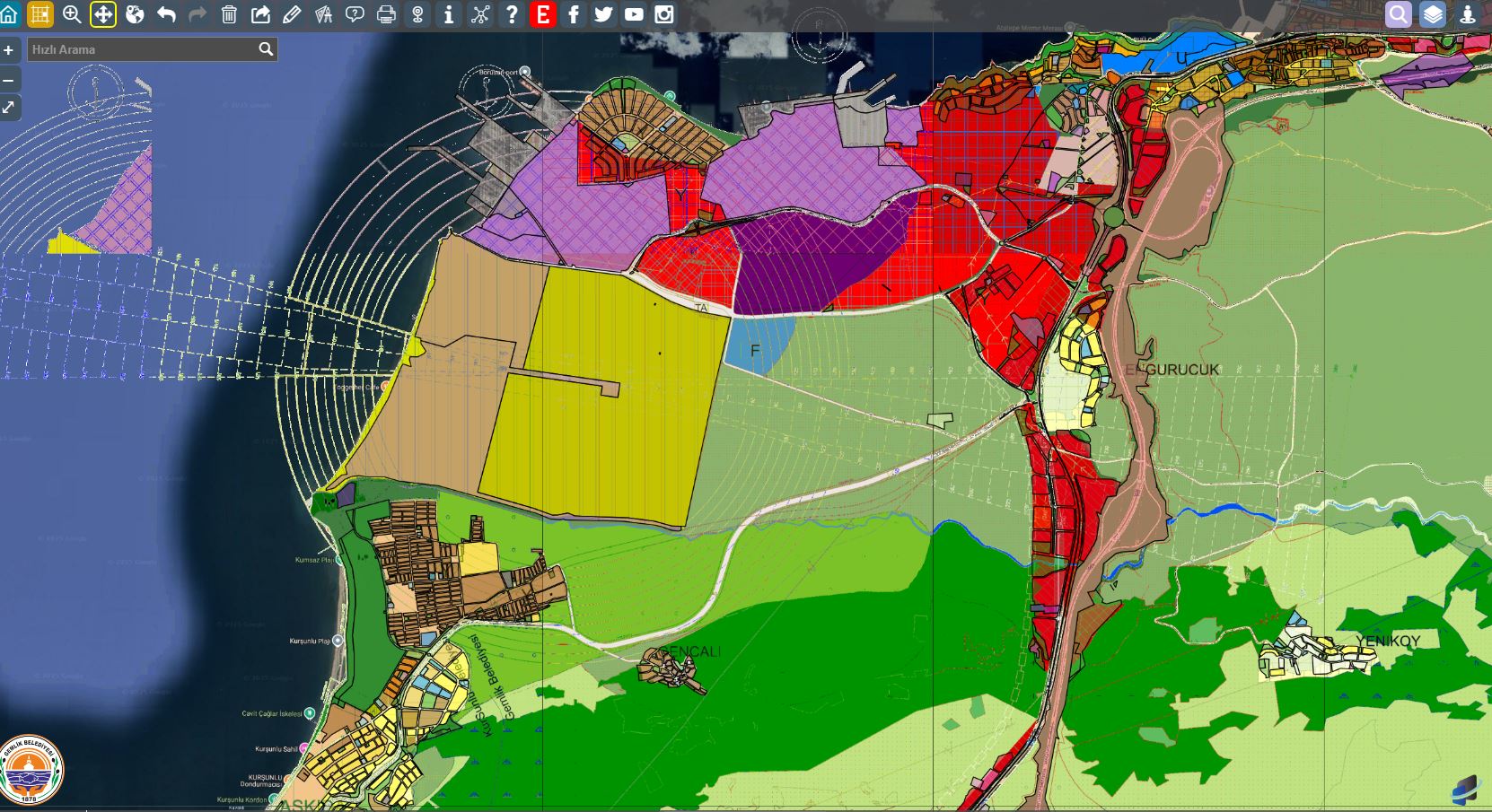This screenshot has height=812, width=1492.
Task: Toggle the layers stack panel
Action: pos(1433,14)
